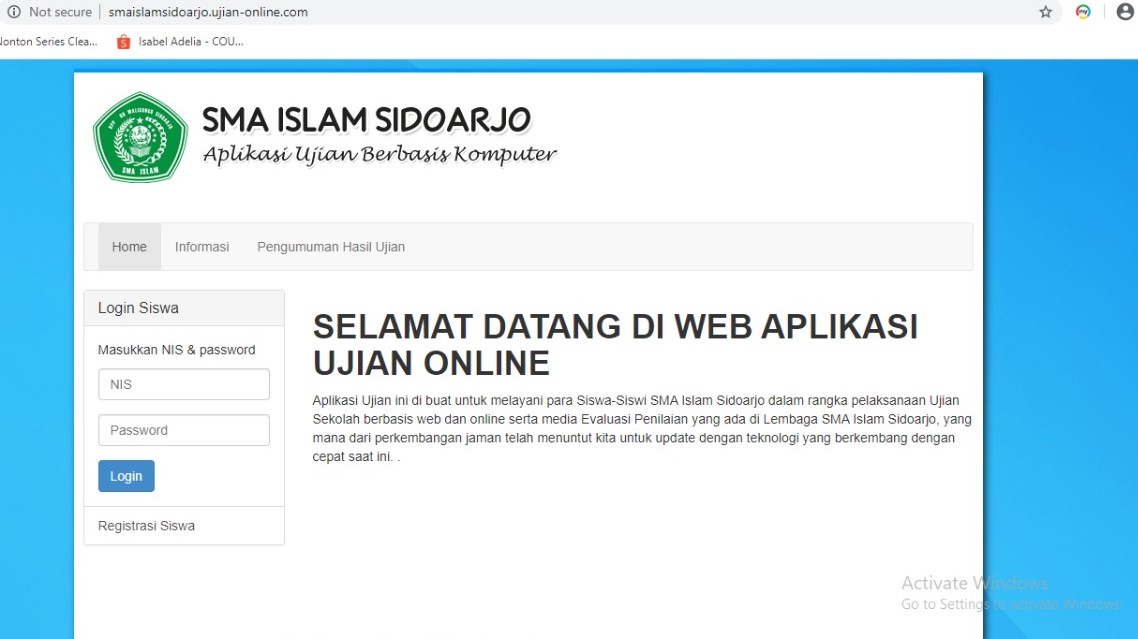Click the Aplikasi Ujian Berbasis Komputer title
The height and width of the screenshot is (639, 1138).
coord(380,154)
